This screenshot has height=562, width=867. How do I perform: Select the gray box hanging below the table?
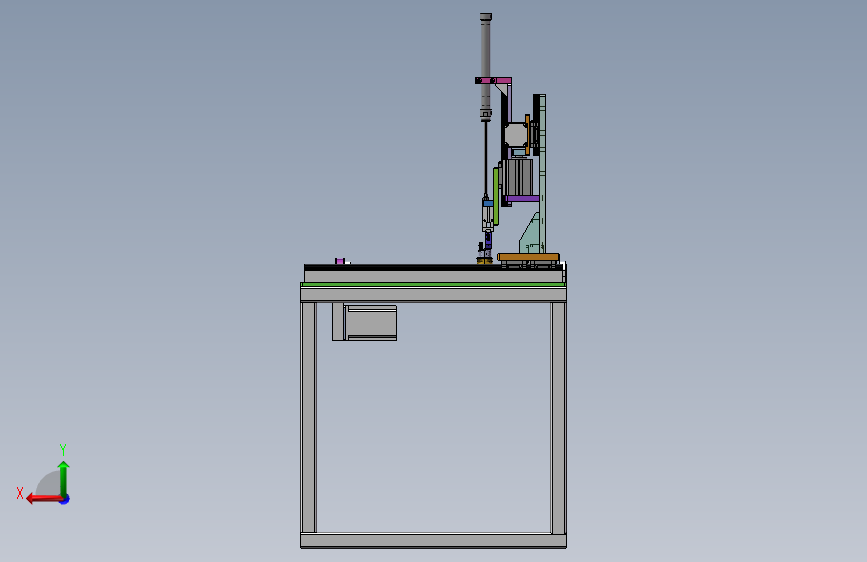pos(365,322)
